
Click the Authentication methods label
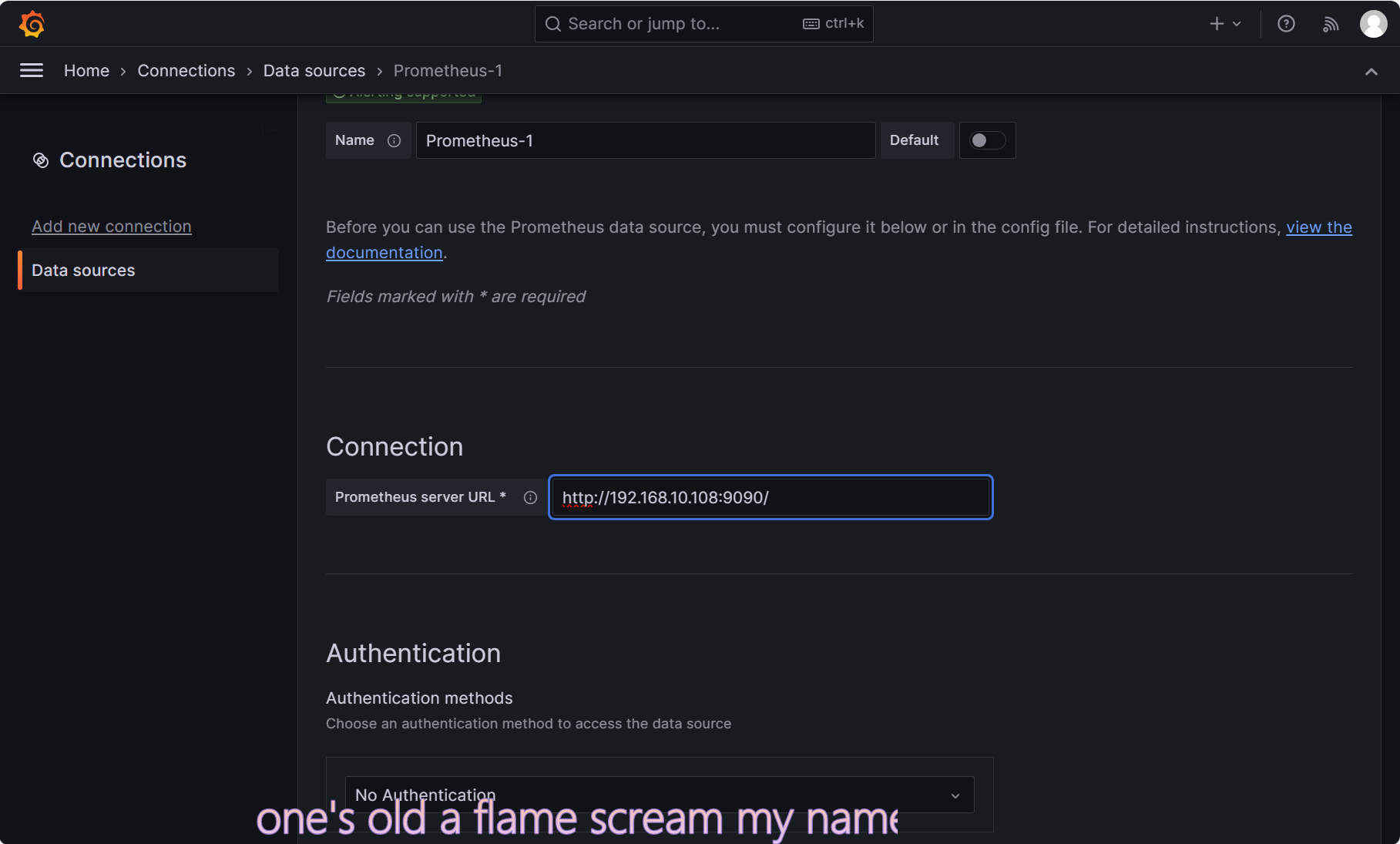[x=419, y=698]
